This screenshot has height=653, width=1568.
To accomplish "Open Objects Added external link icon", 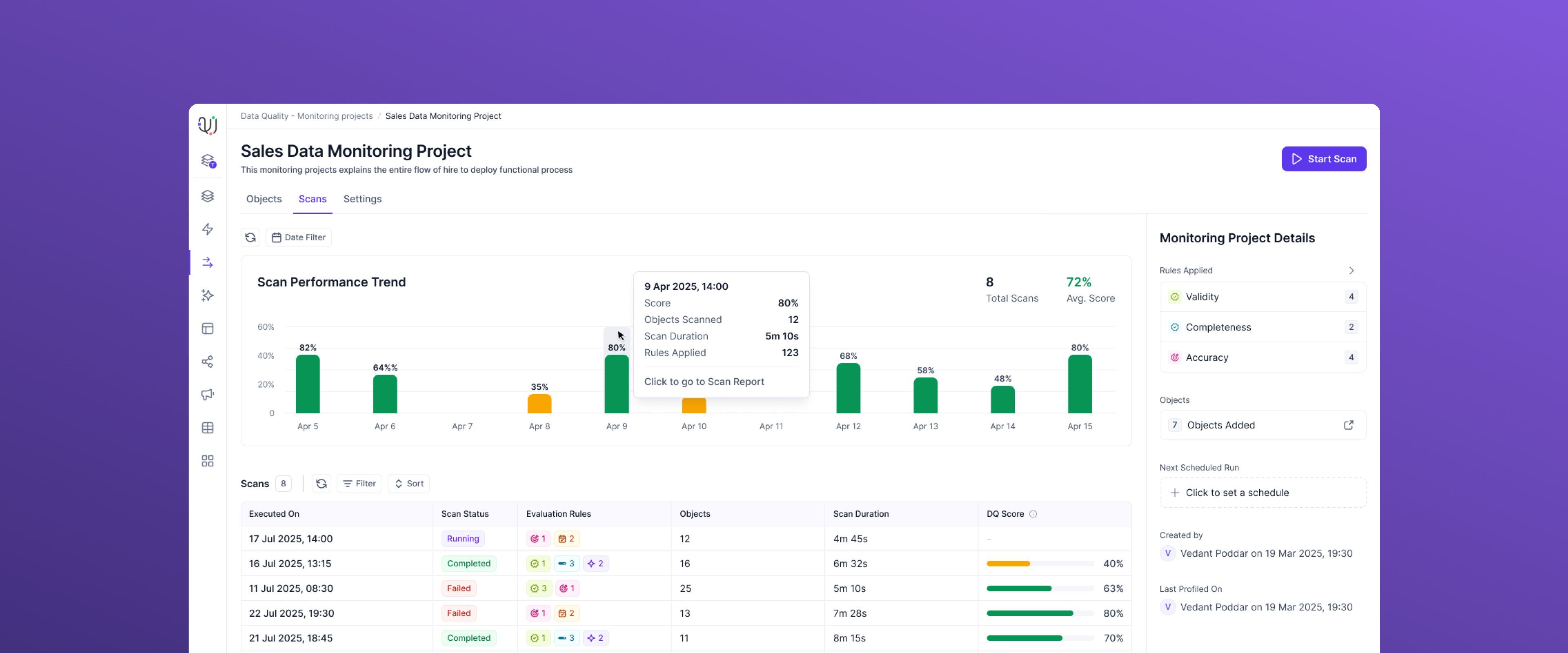I will click(x=1348, y=425).
